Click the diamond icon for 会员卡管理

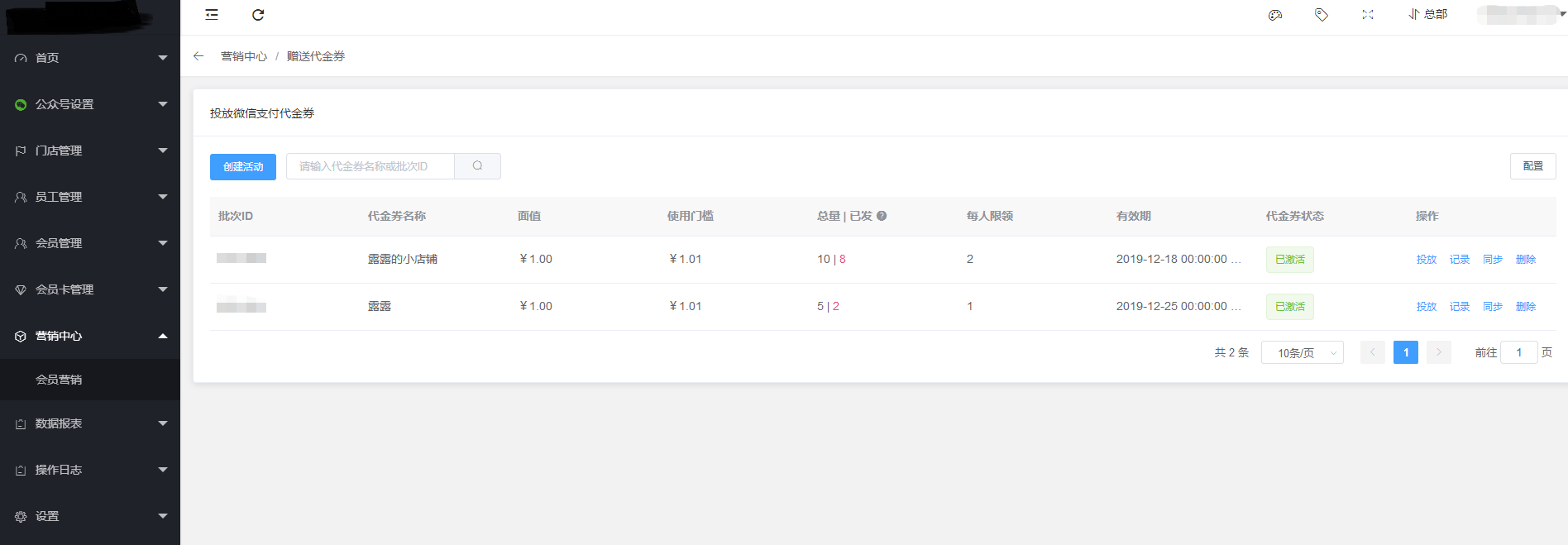[x=21, y=289]
